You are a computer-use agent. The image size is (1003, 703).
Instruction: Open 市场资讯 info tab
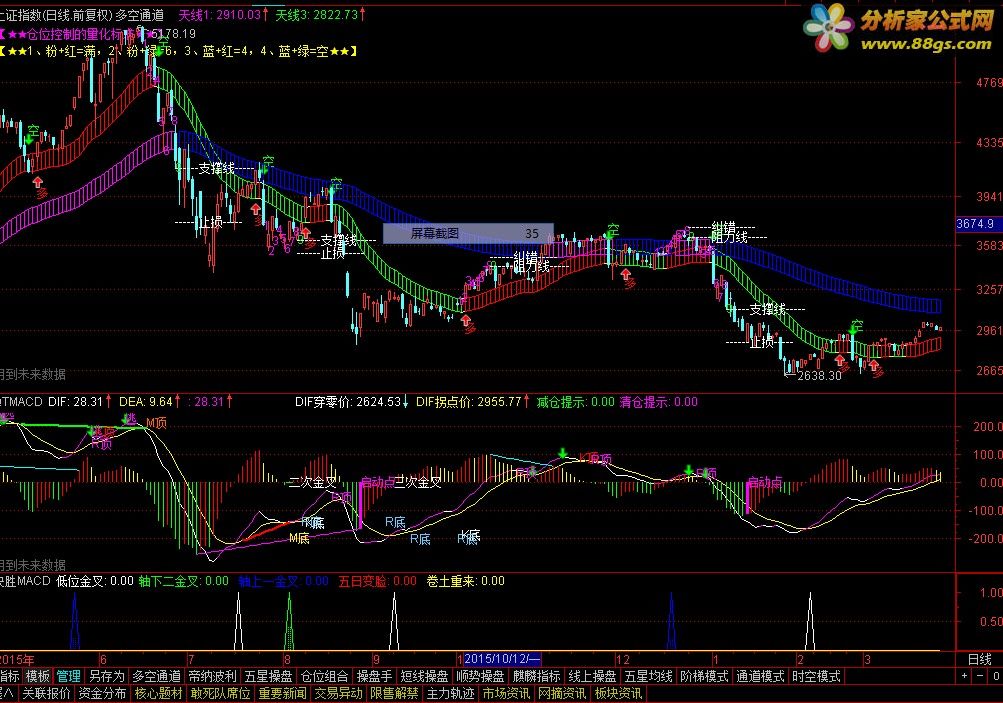tap(506, 693)
